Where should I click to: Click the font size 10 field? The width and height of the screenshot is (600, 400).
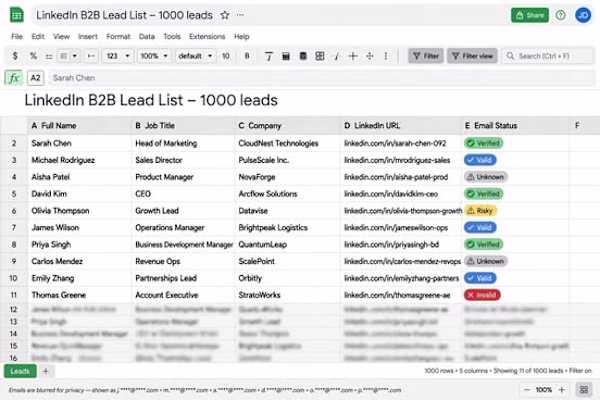pos(226,56)
